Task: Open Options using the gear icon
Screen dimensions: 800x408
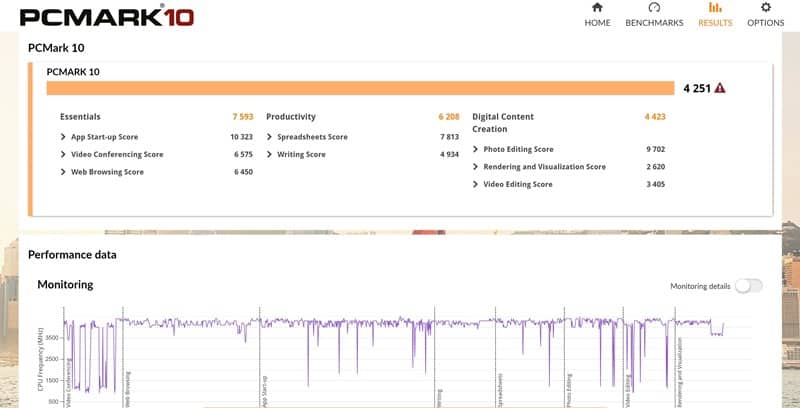Action: point(766,8)
